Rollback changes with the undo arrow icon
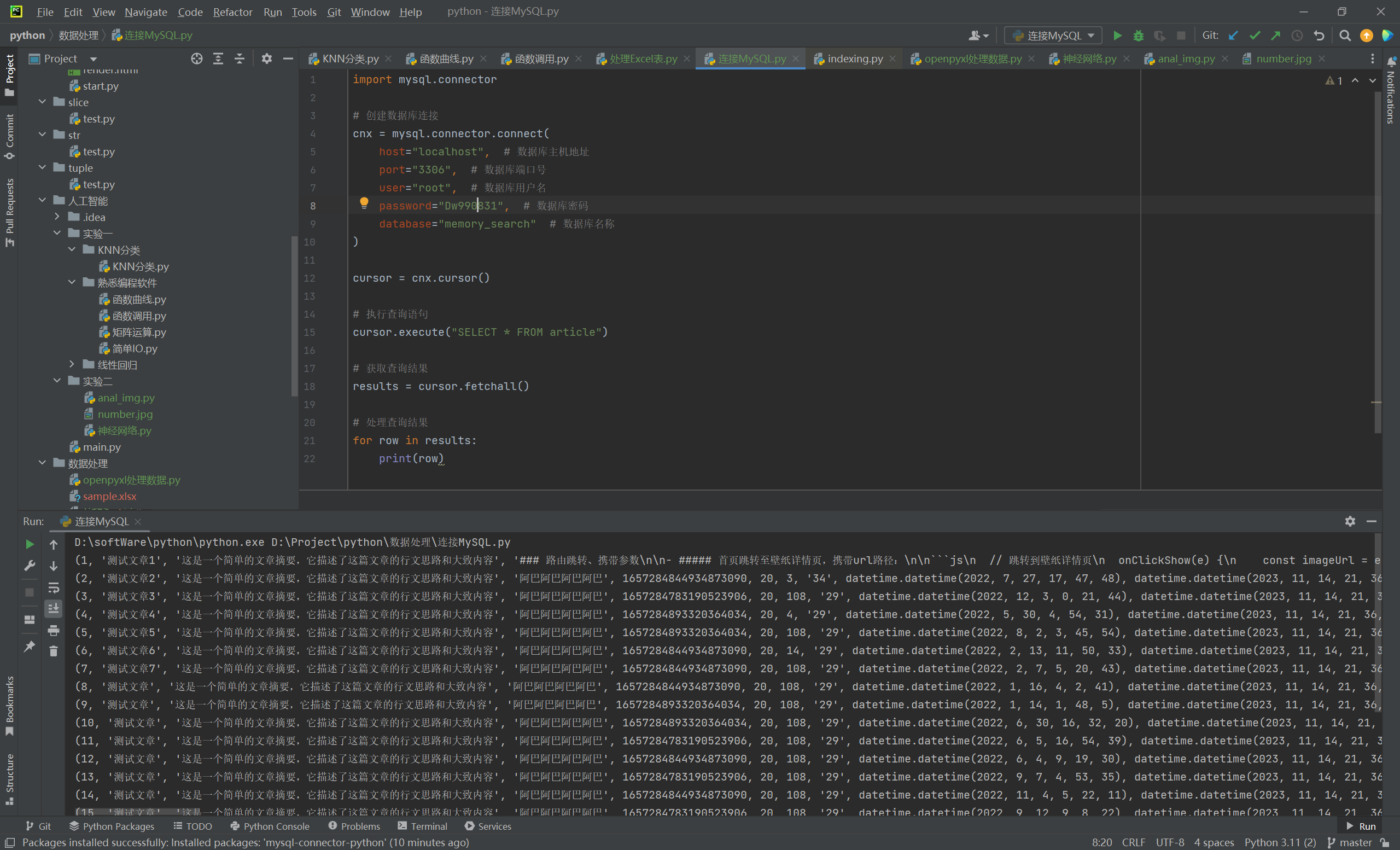 click(1319, 36)
